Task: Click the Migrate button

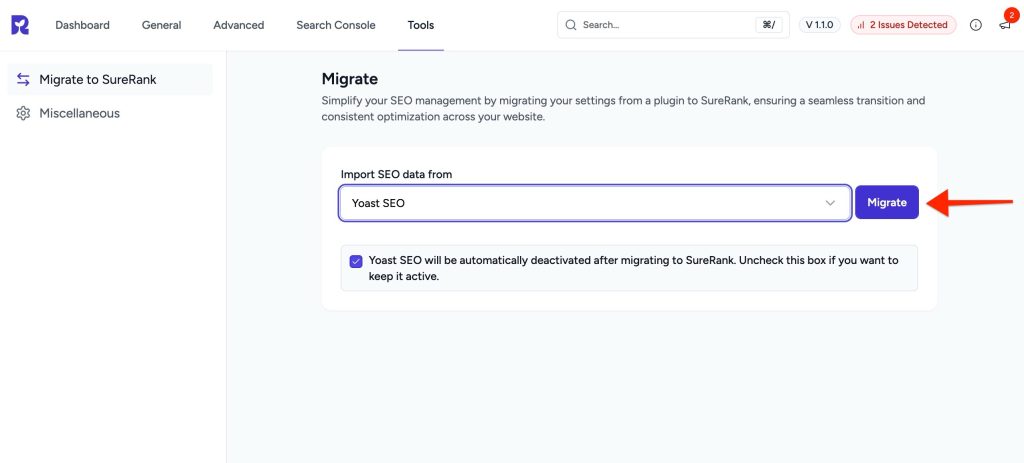Action: tap(887, 202)
